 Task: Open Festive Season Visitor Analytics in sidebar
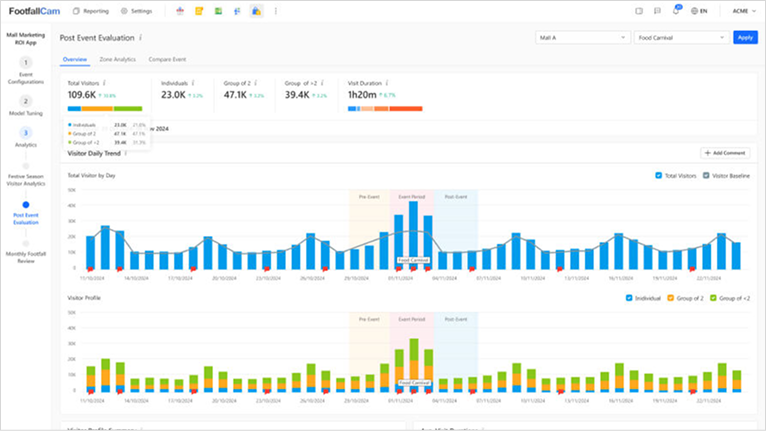click(x=26, y=180)
